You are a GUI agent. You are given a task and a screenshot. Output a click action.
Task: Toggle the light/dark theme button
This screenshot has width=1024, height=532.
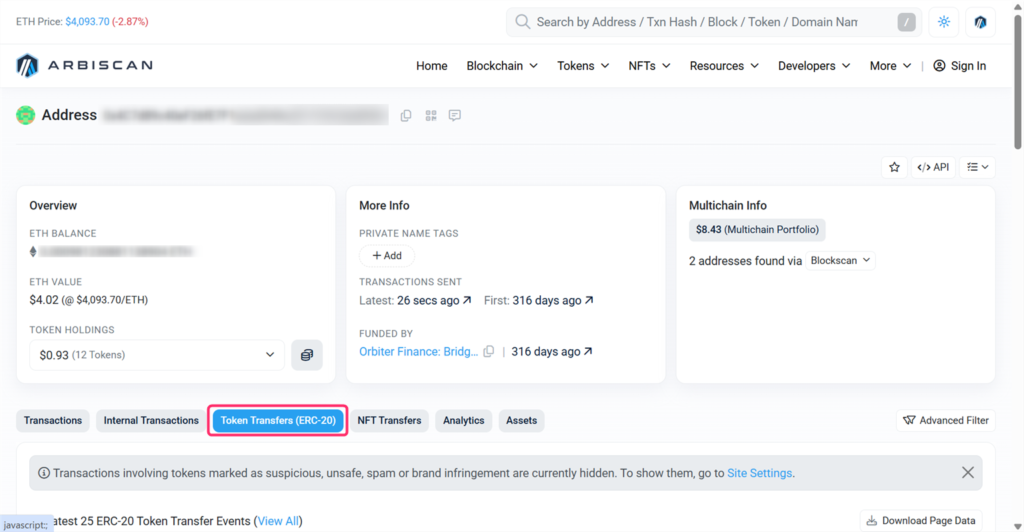pyautogui.click(x=943, y=22)
